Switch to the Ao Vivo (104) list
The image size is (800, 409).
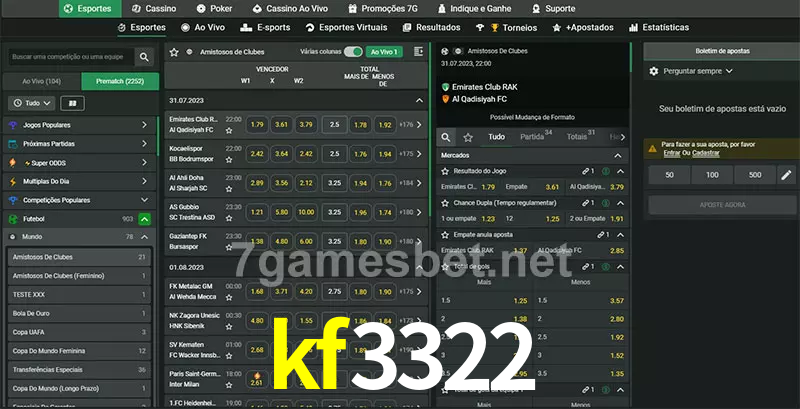point(41,80)
